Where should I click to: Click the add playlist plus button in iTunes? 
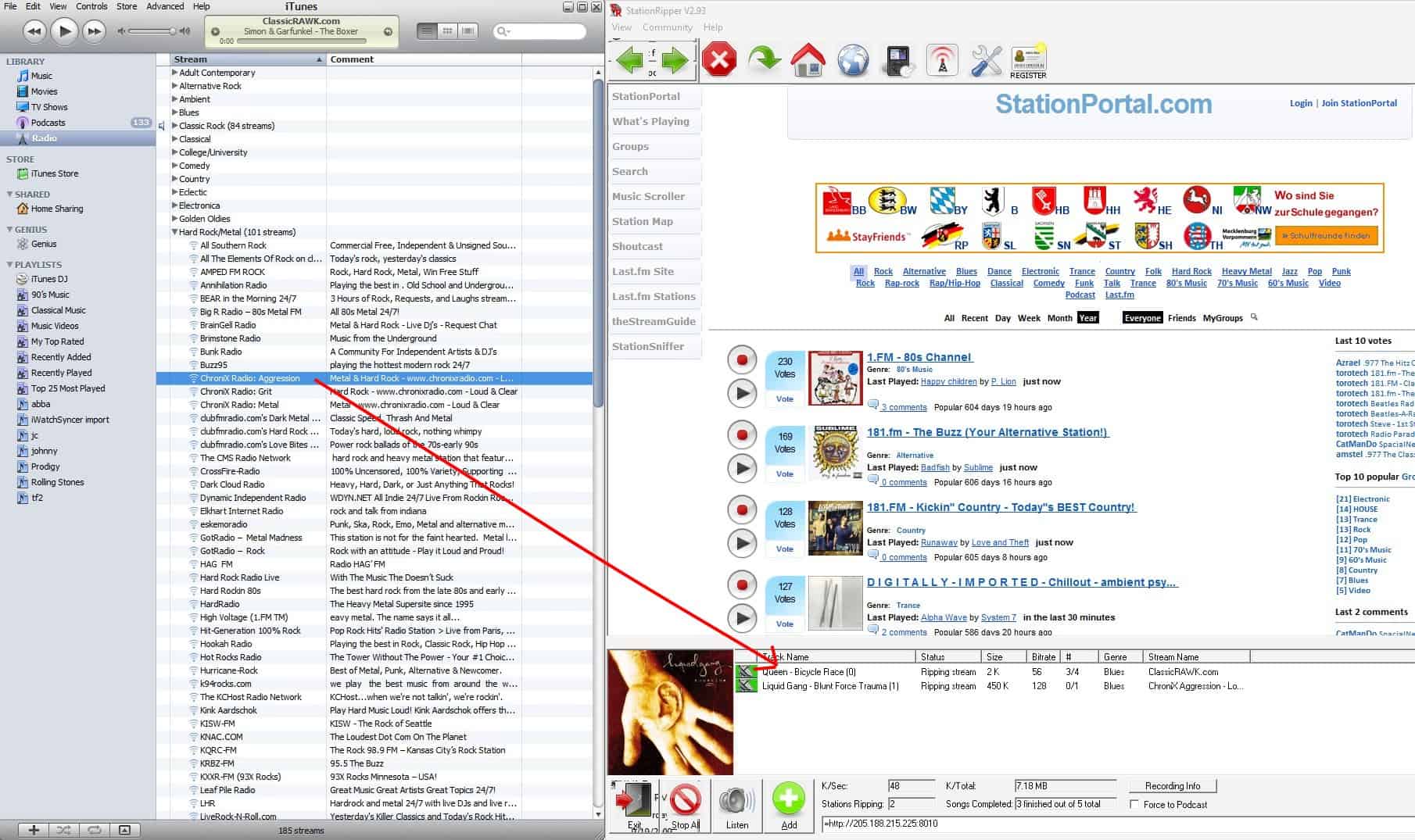click(34, 830)
